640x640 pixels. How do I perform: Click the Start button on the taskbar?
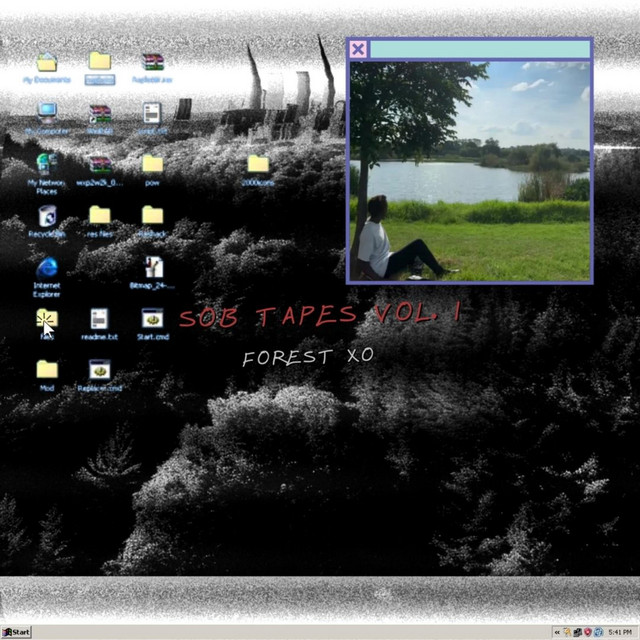16,633
